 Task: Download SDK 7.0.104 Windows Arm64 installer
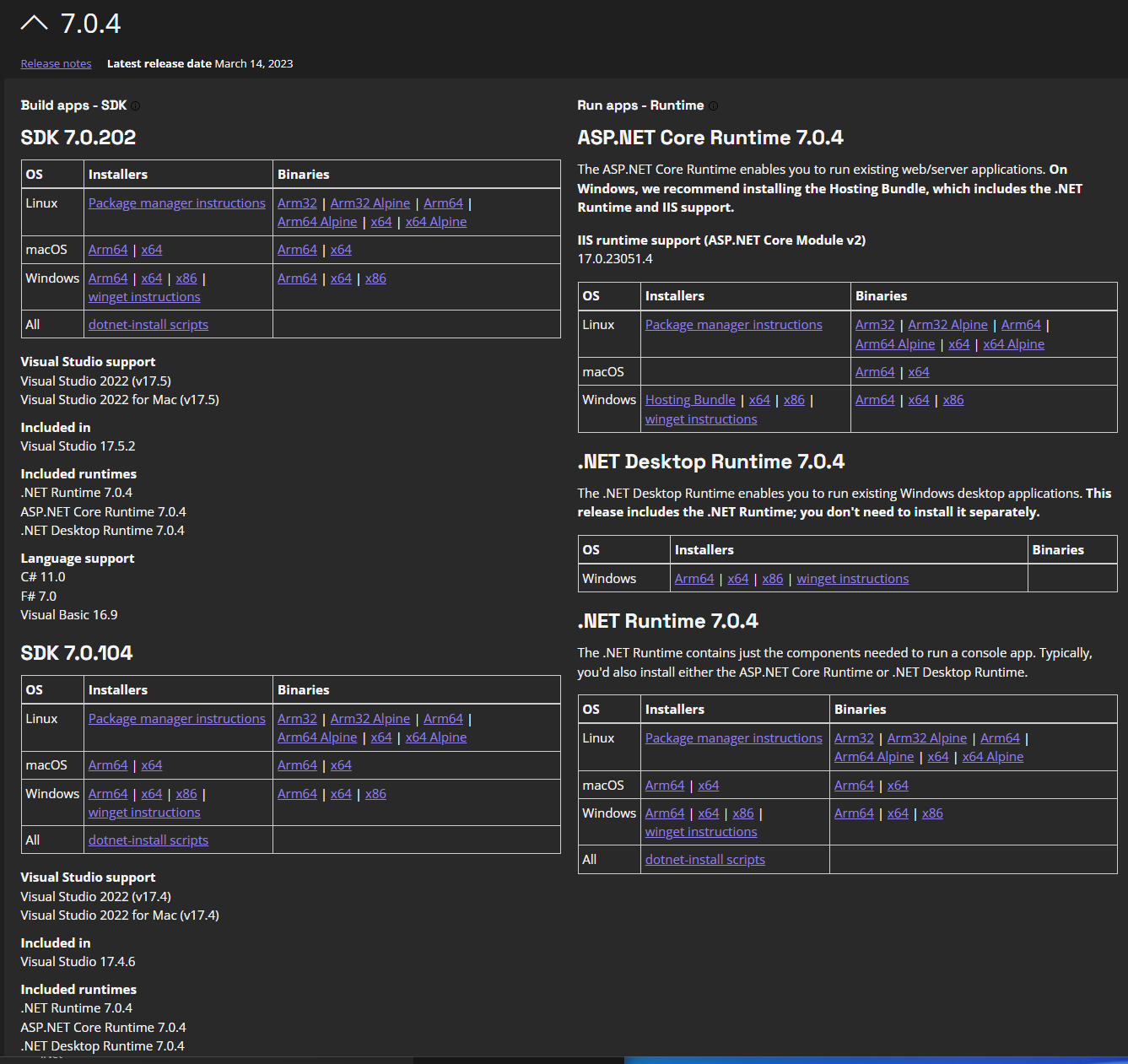108,794
